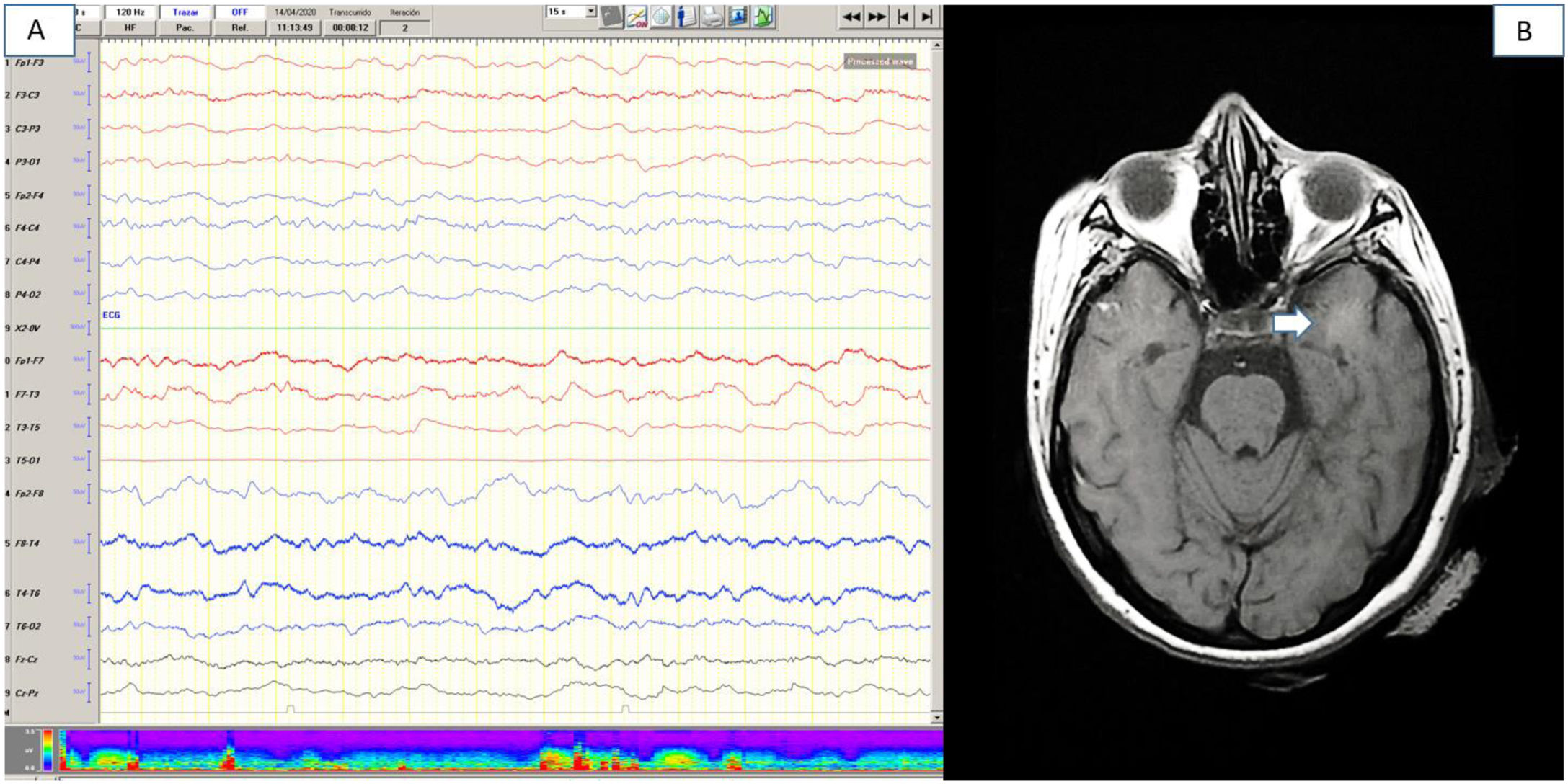Toggle the OFF reference field
Viewport: 1568px width, 784px height.
pos(239,12)
